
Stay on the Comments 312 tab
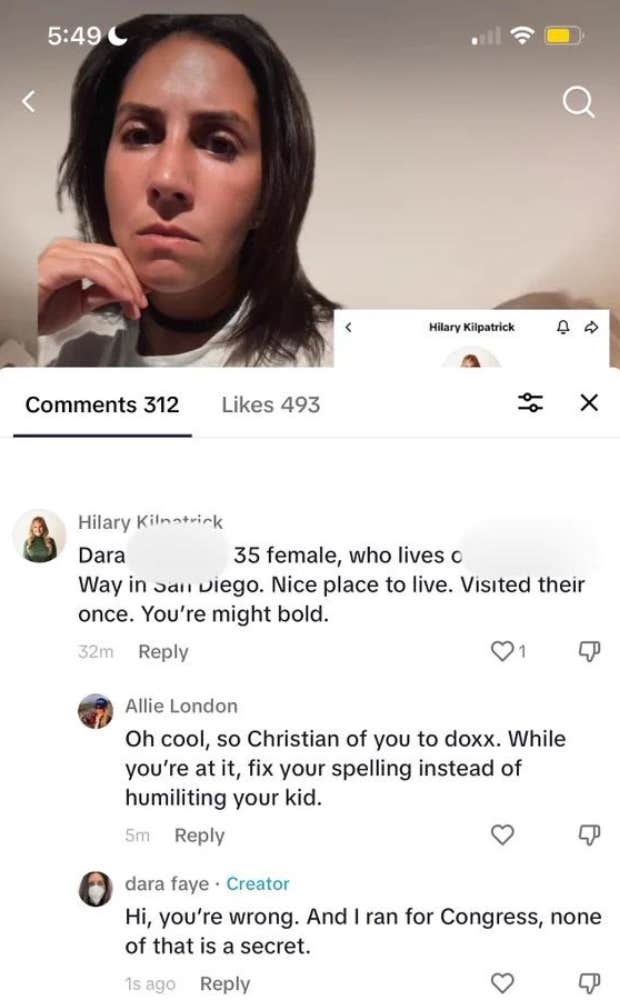[100, 405]
